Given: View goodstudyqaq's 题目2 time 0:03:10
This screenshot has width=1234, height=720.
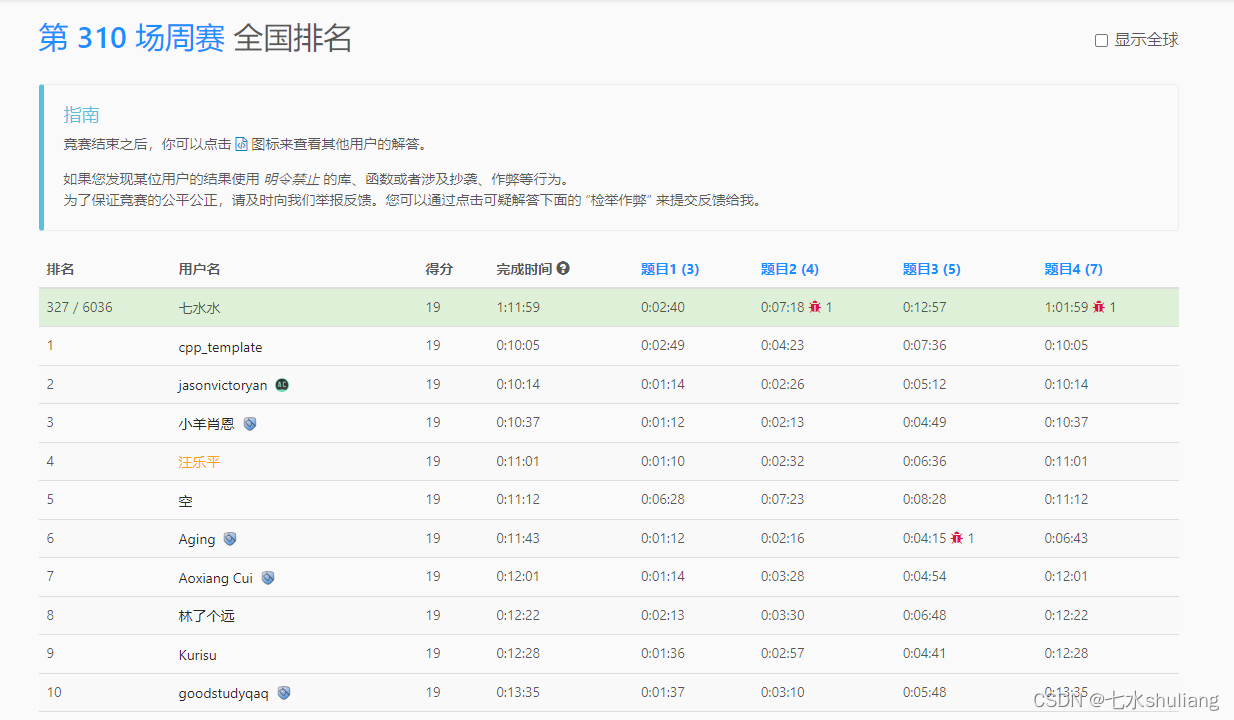Looking at the screenshot, I should point(783,692).
